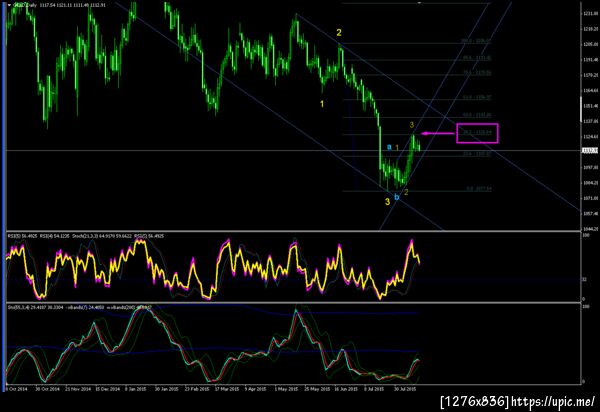Click the 9 Apr 2015 date label
Viewport: 600px width, 412px height.
tap(255, 389)
